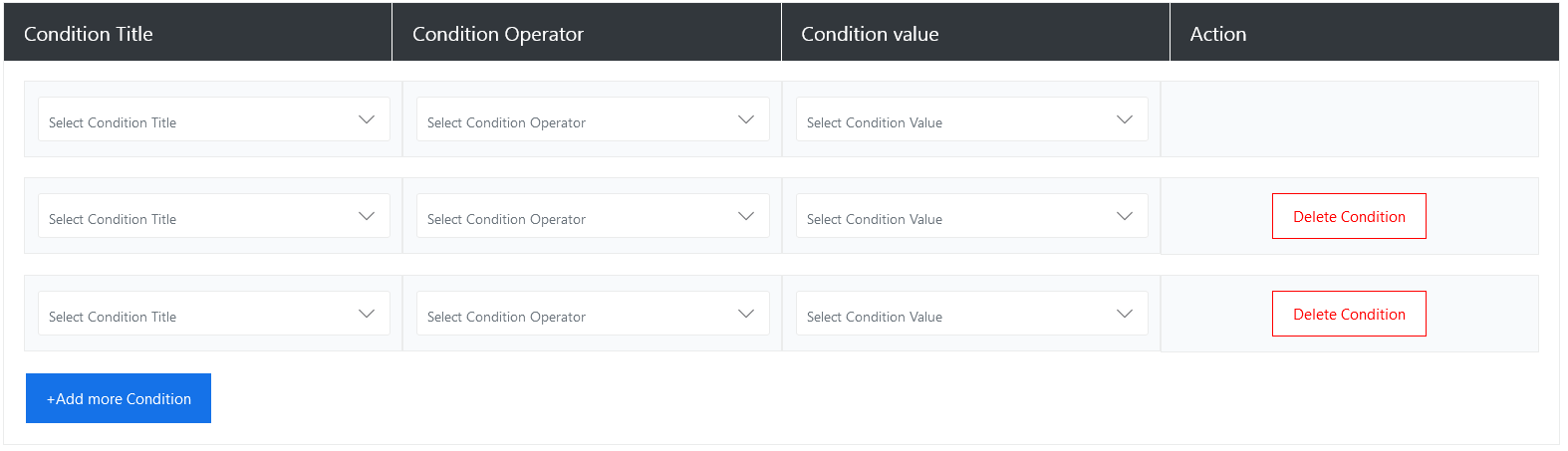This screenshot has width=1568, height=451.
Task: Expand the second row's Condition Value select
Action: click(x=956, y=216)
